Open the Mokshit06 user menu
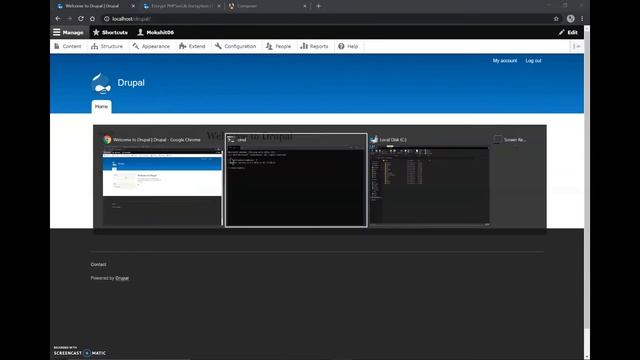The height and width of the screenshot is (360, 640). 156,32
